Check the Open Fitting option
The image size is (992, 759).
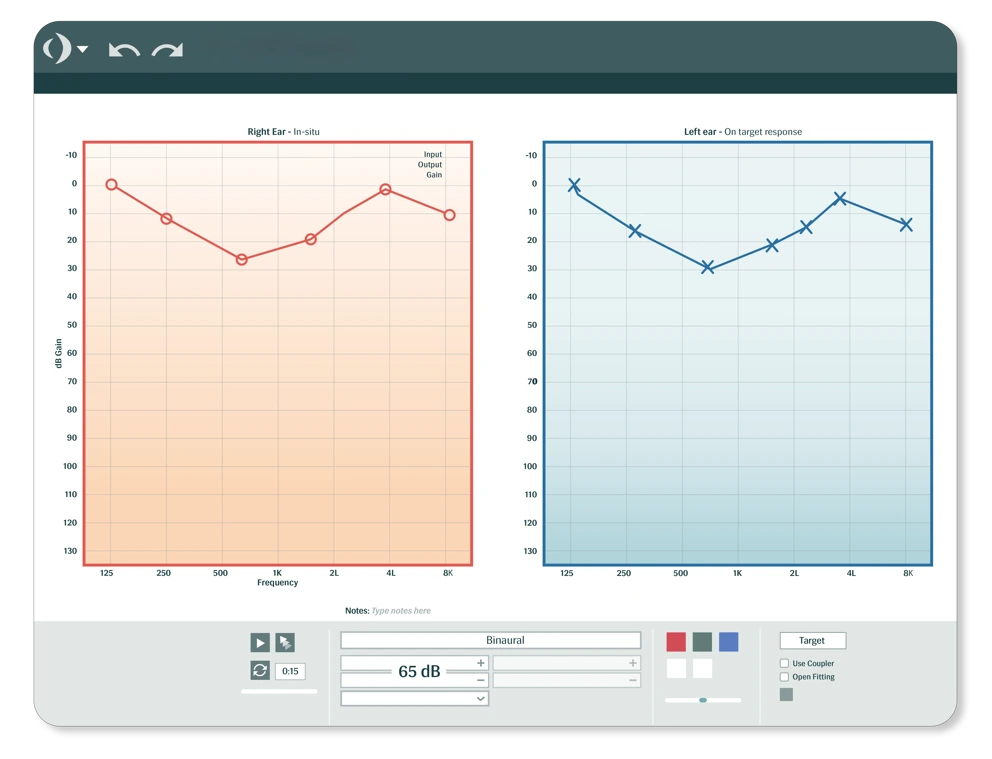pos(784,677)
